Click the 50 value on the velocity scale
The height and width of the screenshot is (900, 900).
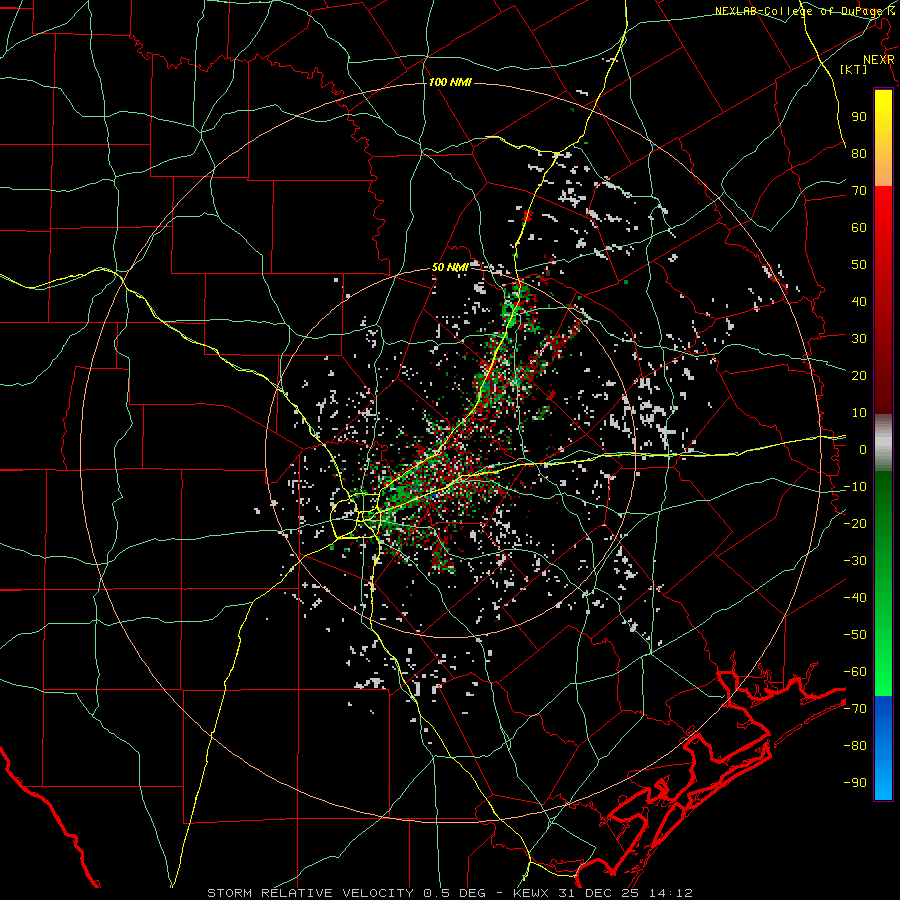pyautogui.click(x=859, y=265)
